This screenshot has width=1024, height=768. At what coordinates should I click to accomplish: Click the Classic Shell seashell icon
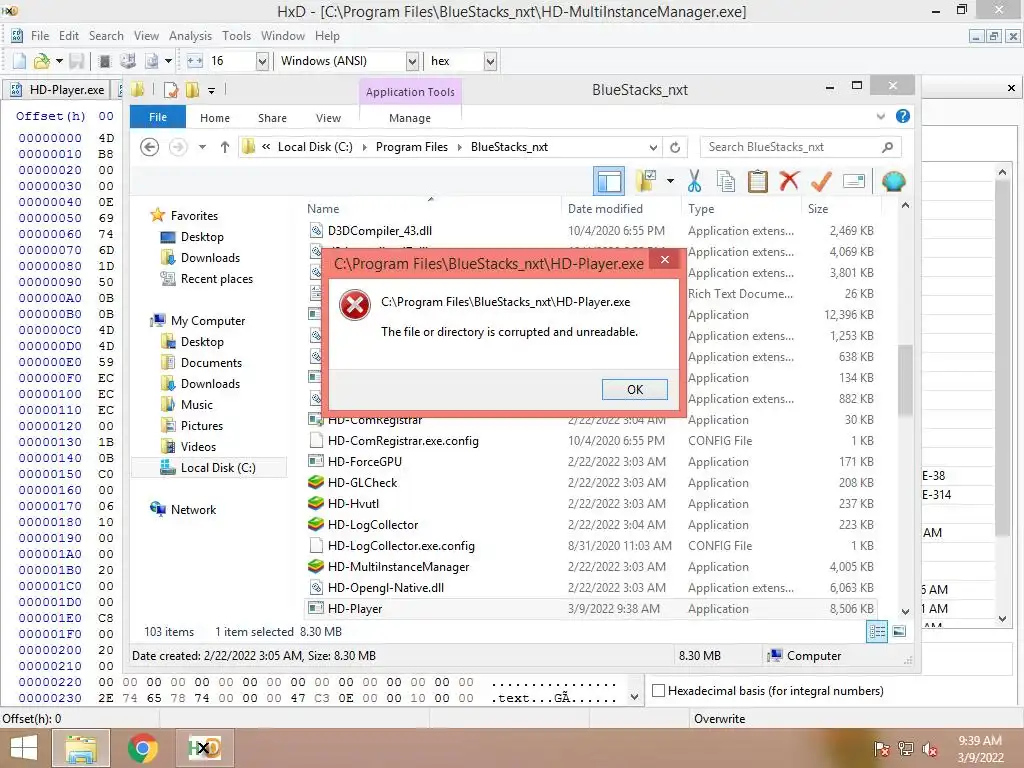[x=893, y=180]
